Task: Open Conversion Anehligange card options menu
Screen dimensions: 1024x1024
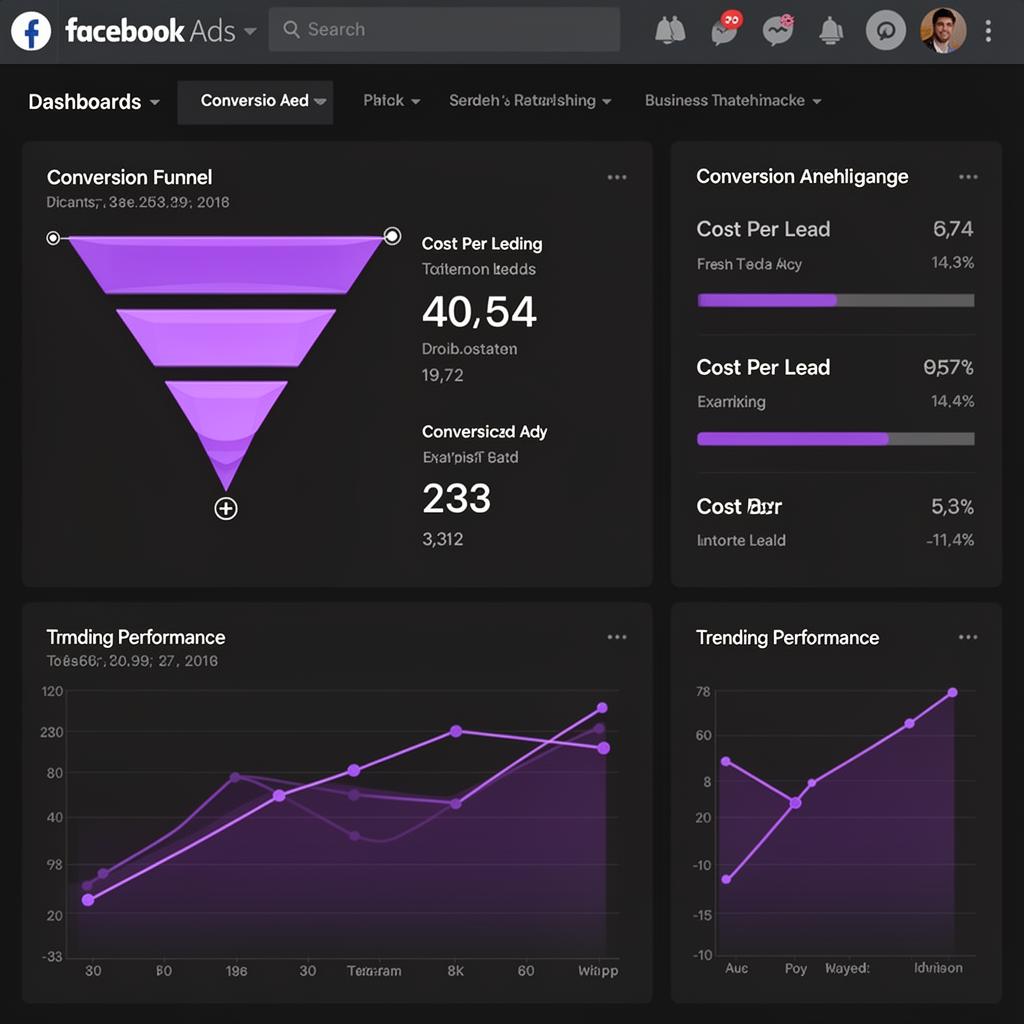Action: [x=968, y=177]
